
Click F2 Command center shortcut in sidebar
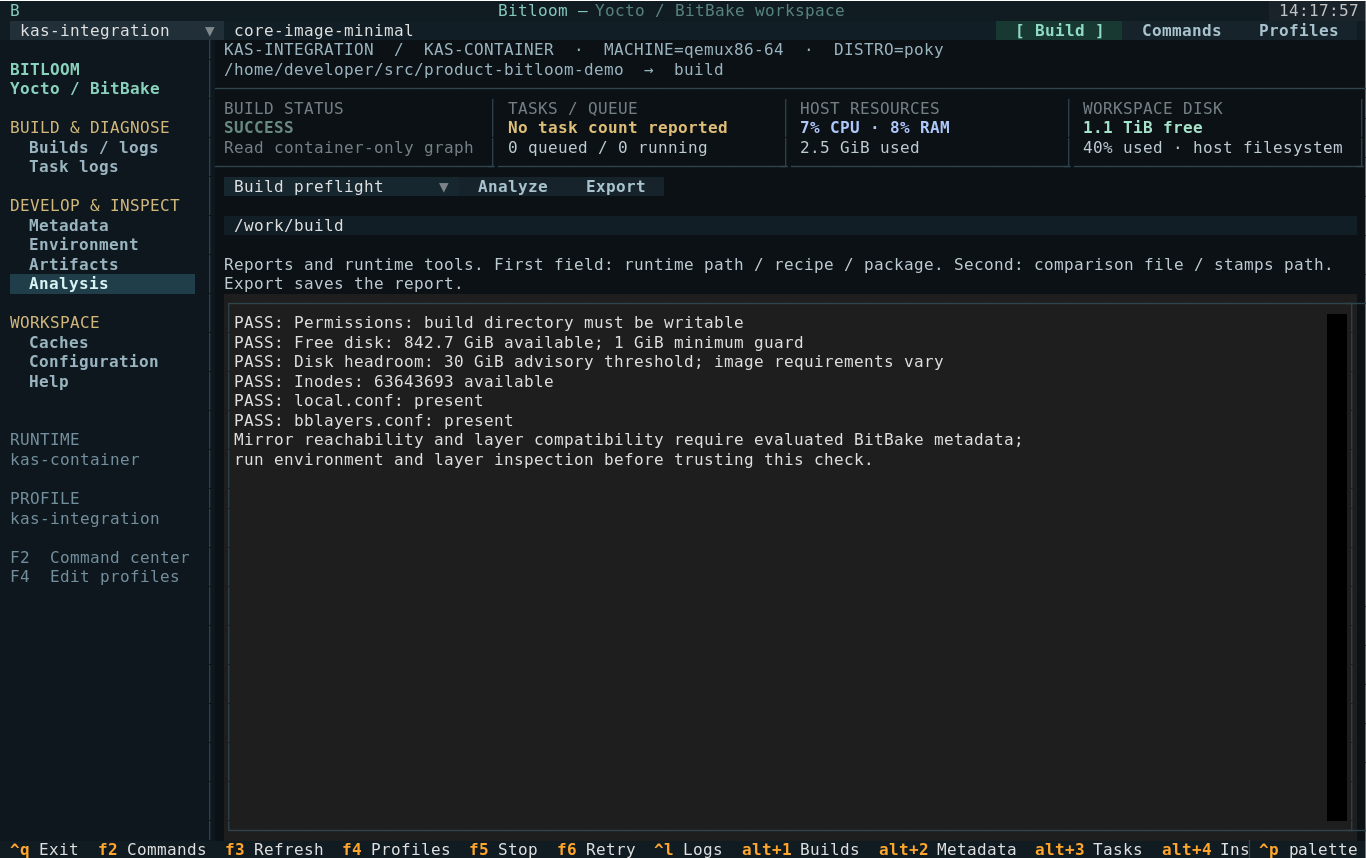100,557
